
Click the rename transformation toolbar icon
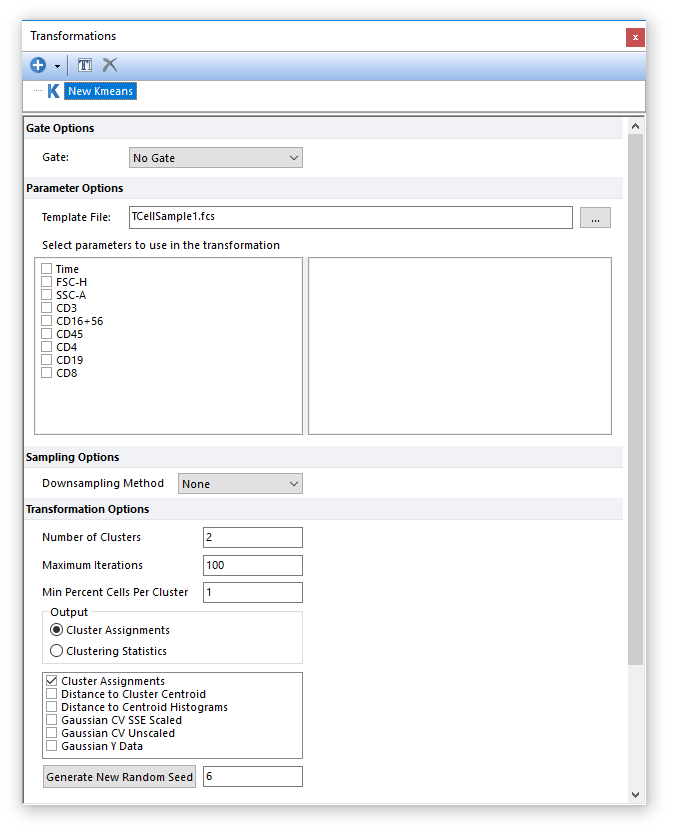coord(85,66)
